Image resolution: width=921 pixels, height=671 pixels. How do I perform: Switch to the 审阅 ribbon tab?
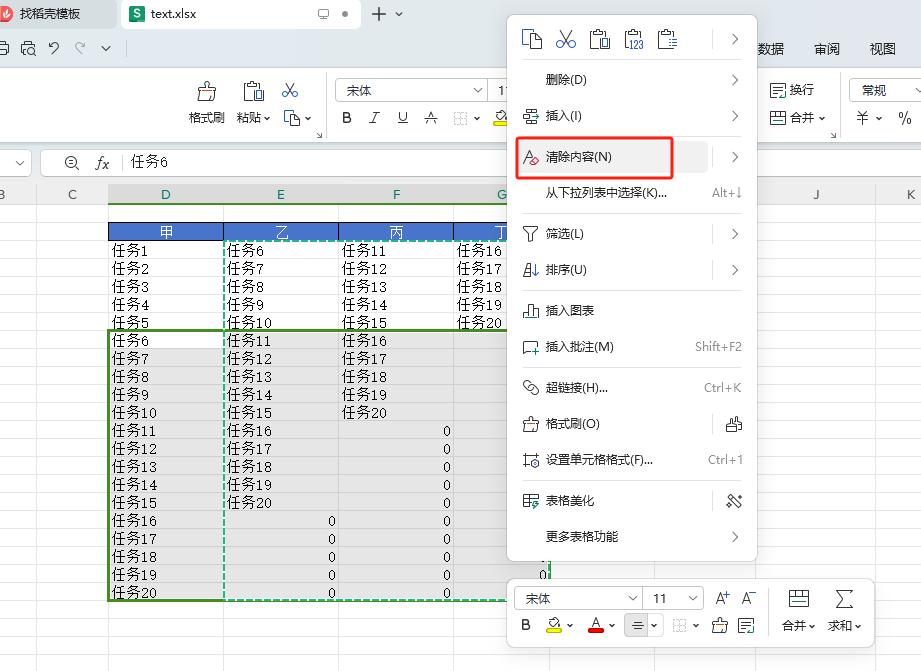[827, 49]
